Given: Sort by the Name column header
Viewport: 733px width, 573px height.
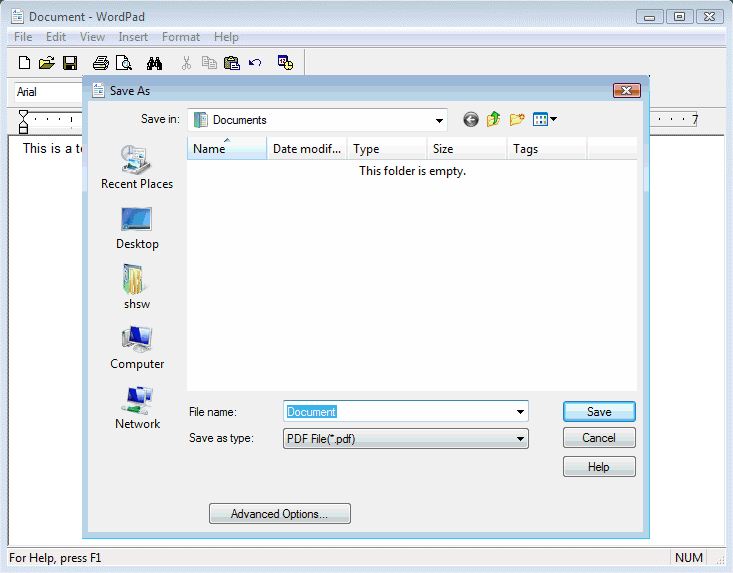Looking at the screenshot, I should point(227,149).
